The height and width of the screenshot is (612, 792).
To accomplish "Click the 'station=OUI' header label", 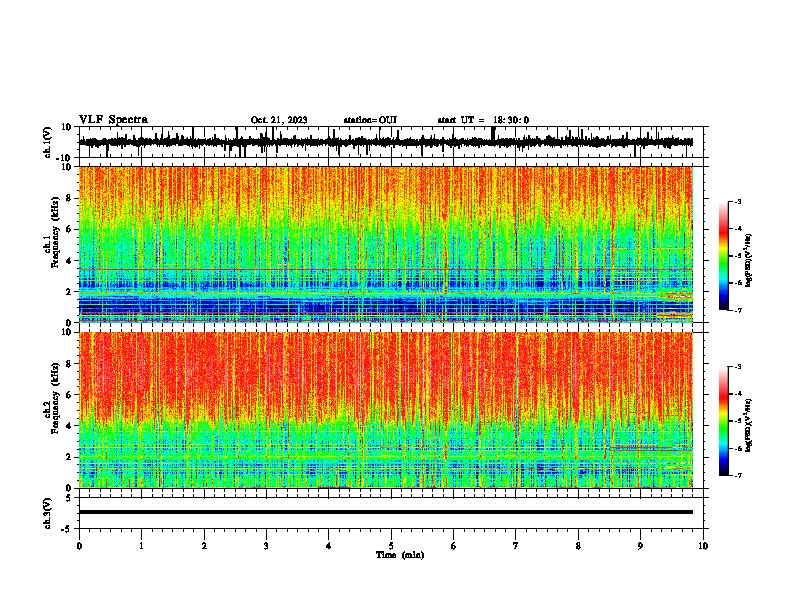I will point(370,120).
